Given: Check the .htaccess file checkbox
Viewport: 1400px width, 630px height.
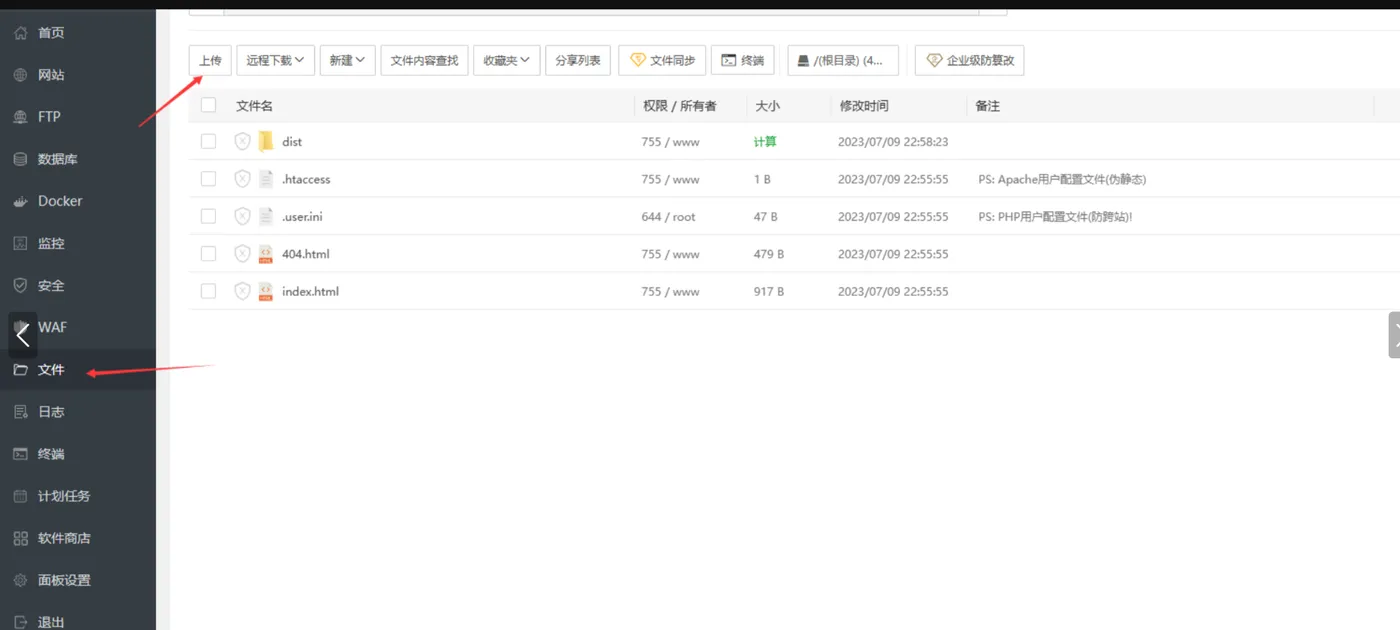Looking at the screenshot, I should pos(208,179).
